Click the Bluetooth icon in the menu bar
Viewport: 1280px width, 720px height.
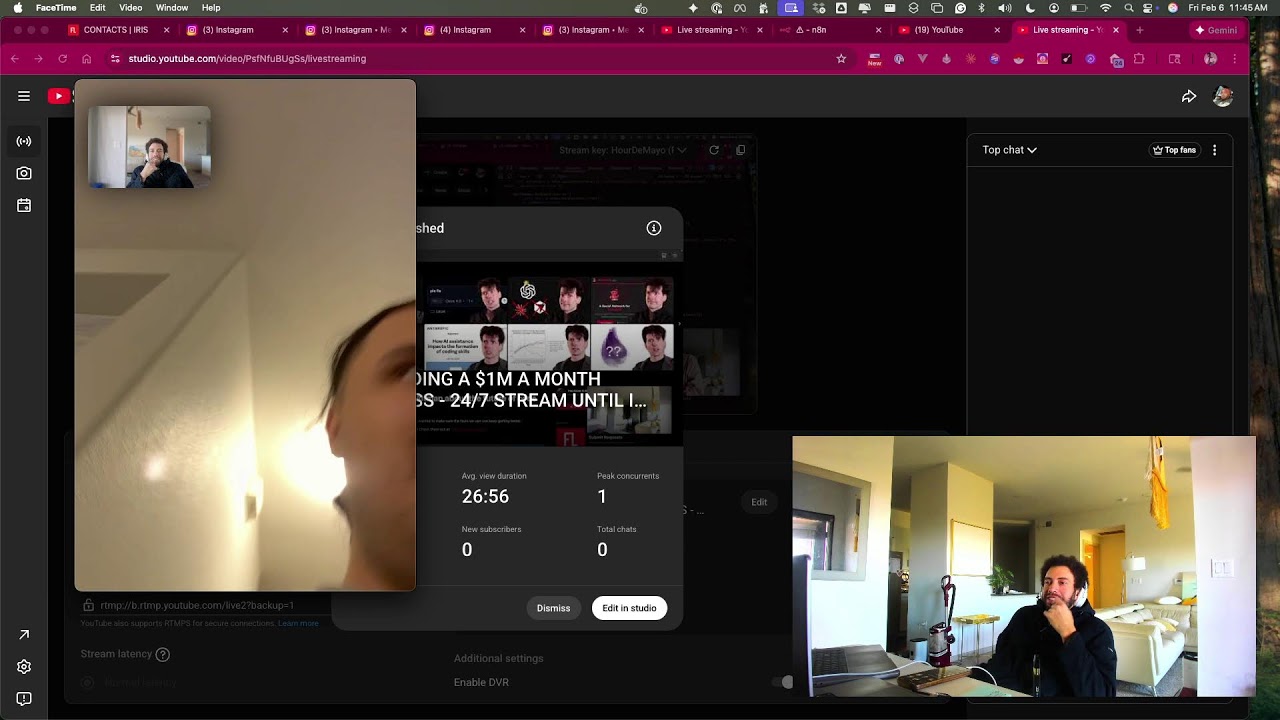(x=981, y=7)
